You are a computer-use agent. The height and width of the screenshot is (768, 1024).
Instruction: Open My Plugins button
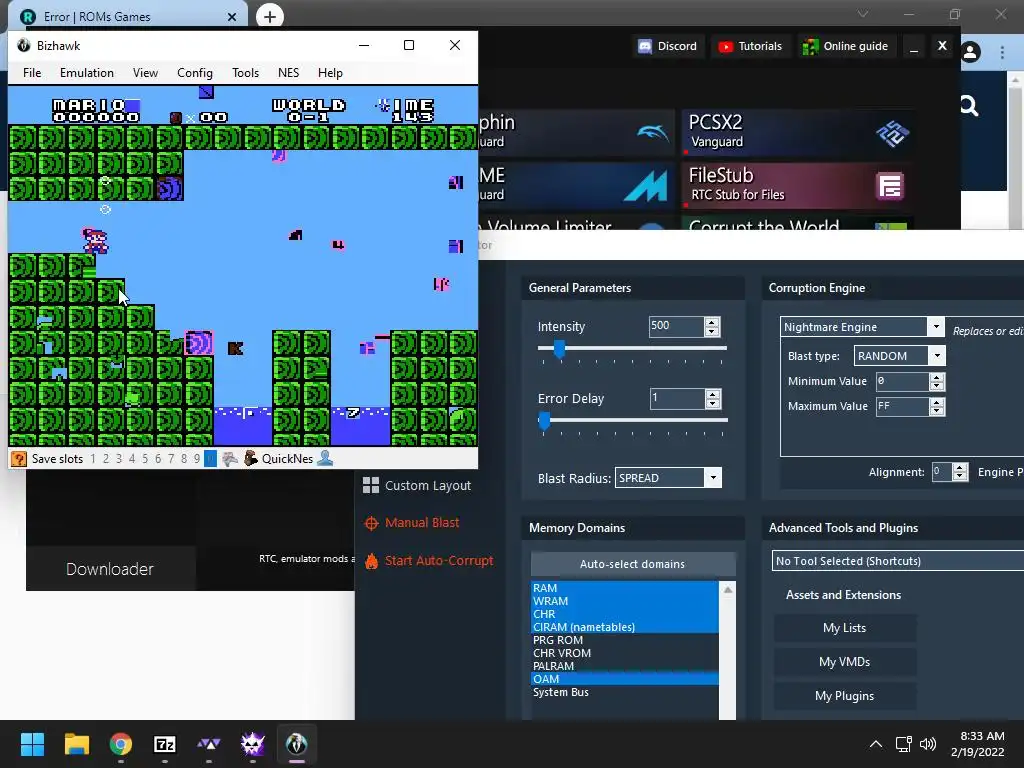pyautogui.click(x=844, y=696)
